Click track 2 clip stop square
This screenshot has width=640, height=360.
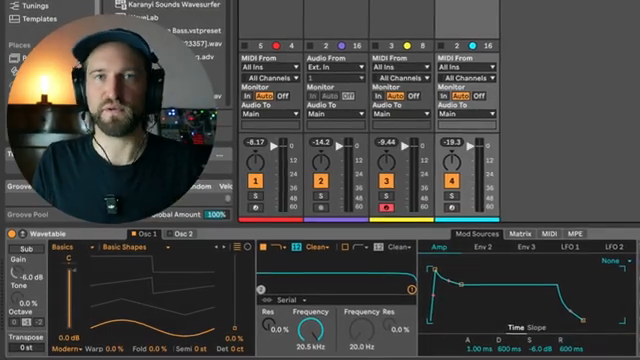click(310, 46)
